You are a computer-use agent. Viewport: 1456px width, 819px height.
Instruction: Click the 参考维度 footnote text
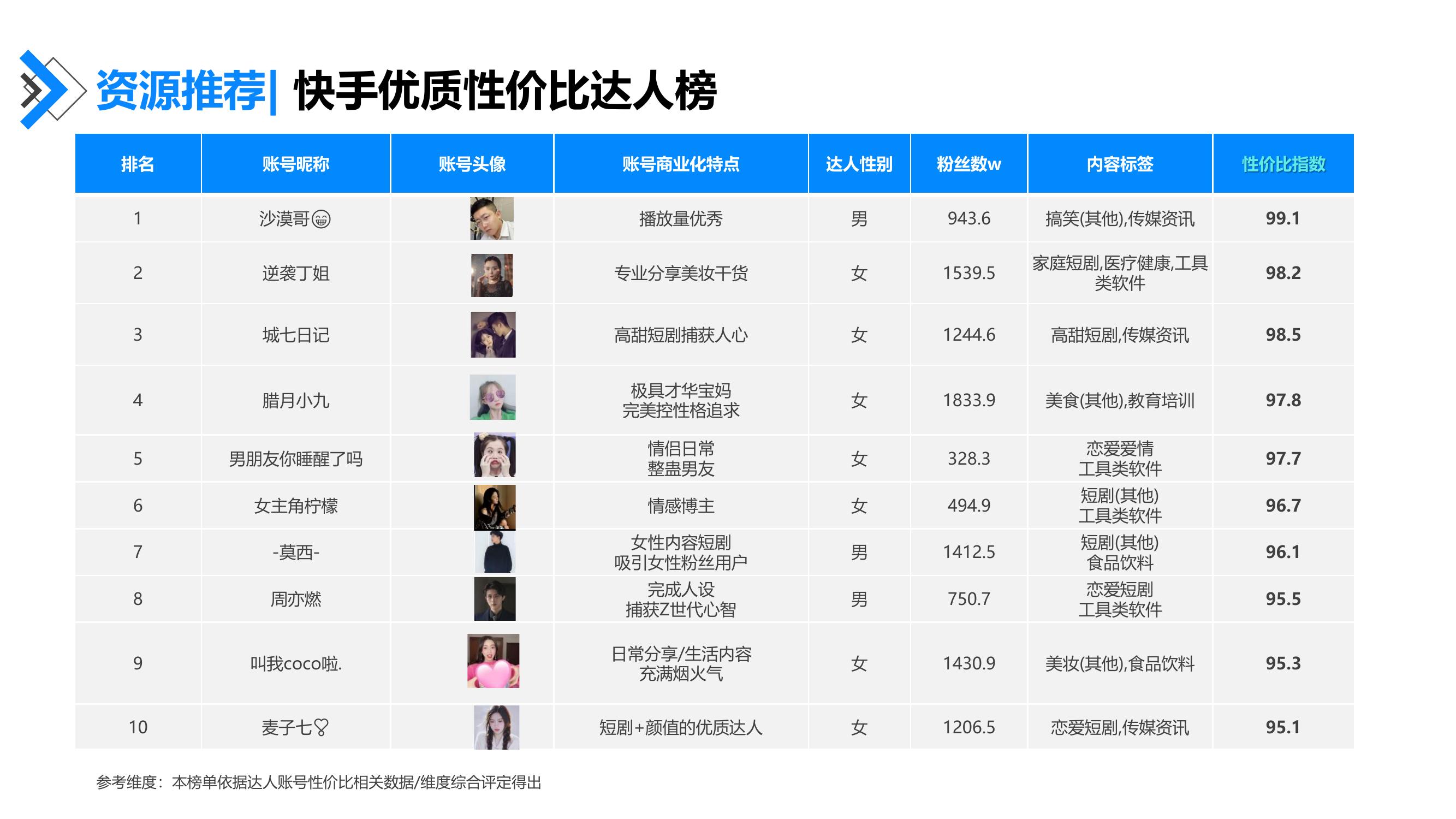tap(319, 783)
